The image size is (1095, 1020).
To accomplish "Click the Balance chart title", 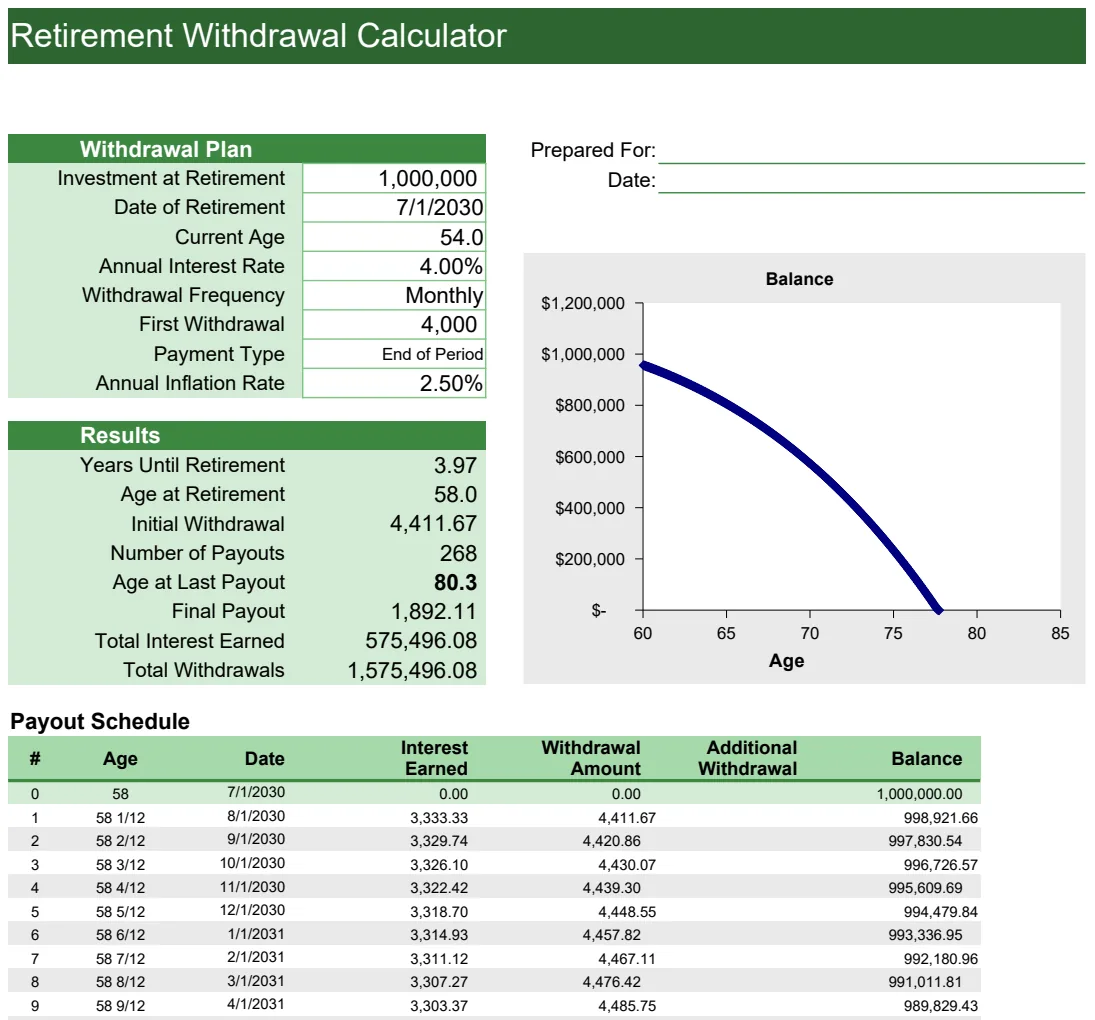I will [799, 279].
